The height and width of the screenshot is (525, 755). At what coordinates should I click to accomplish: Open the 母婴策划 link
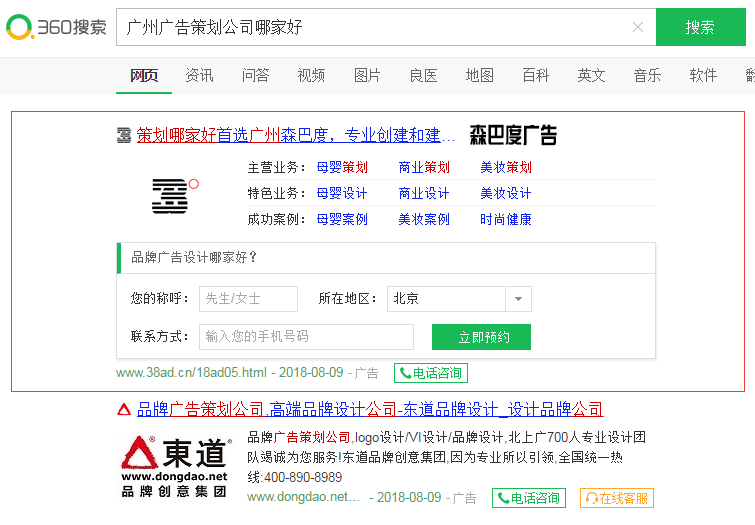coord(342,167)
